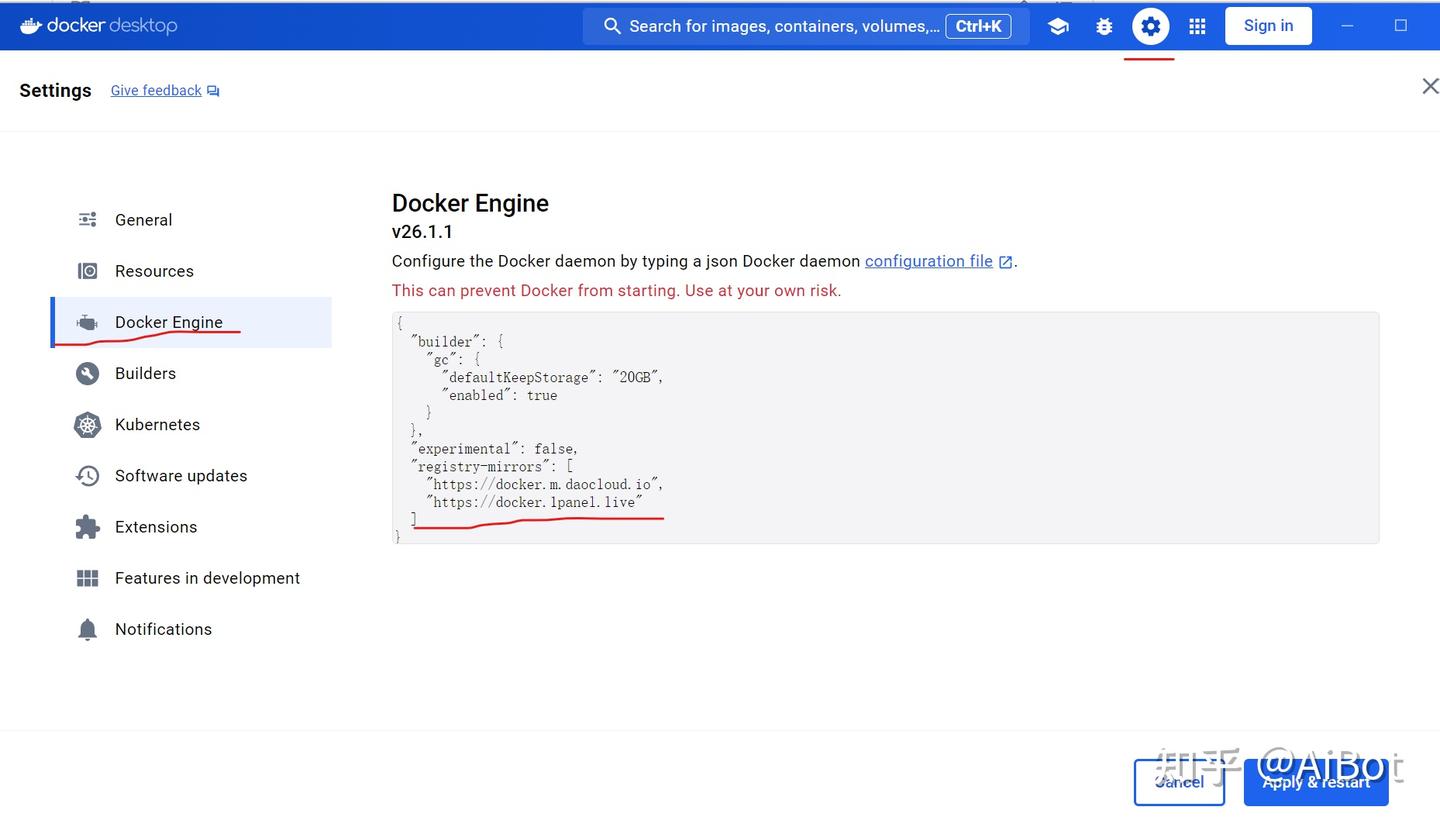Click the bug report icon in title bar
This screenshot has height=824, width=1440.
(x=1104, y=26)
